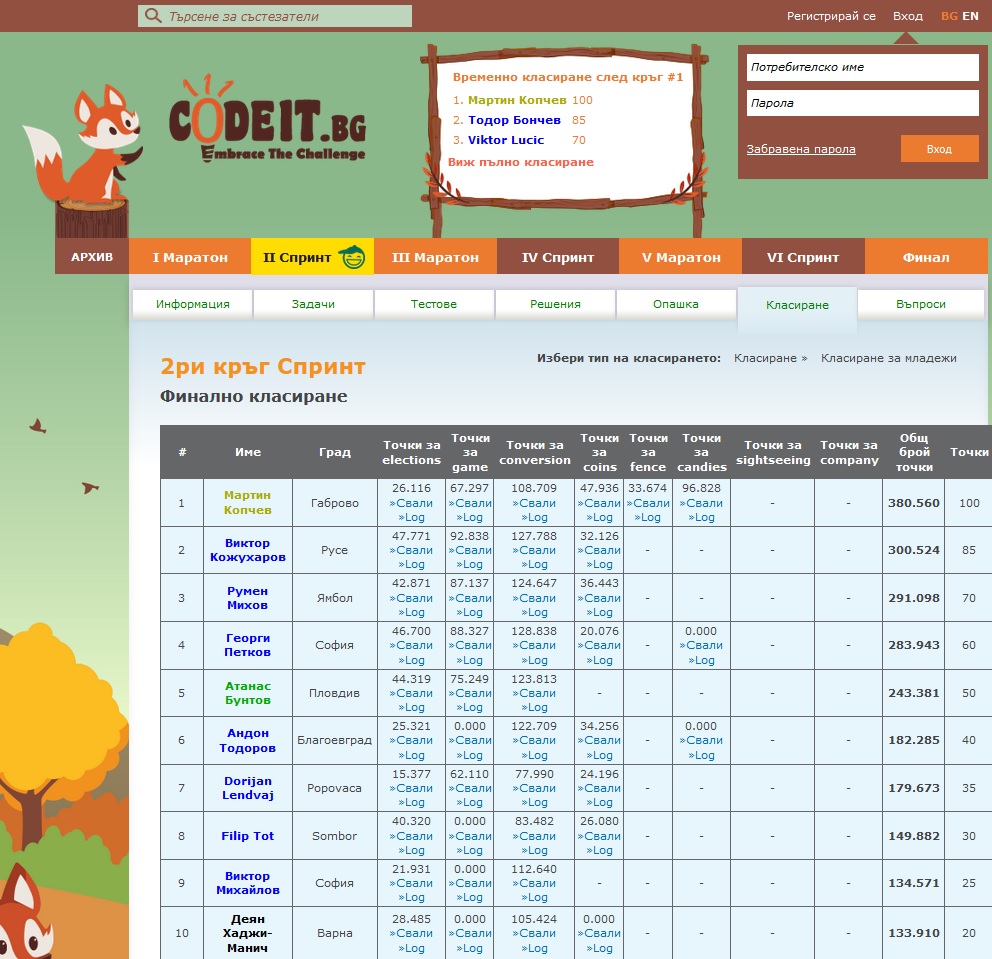Screen dimensions: 992x959
Task: Click the green smiley icon on II Спринт
Action: 352,257
